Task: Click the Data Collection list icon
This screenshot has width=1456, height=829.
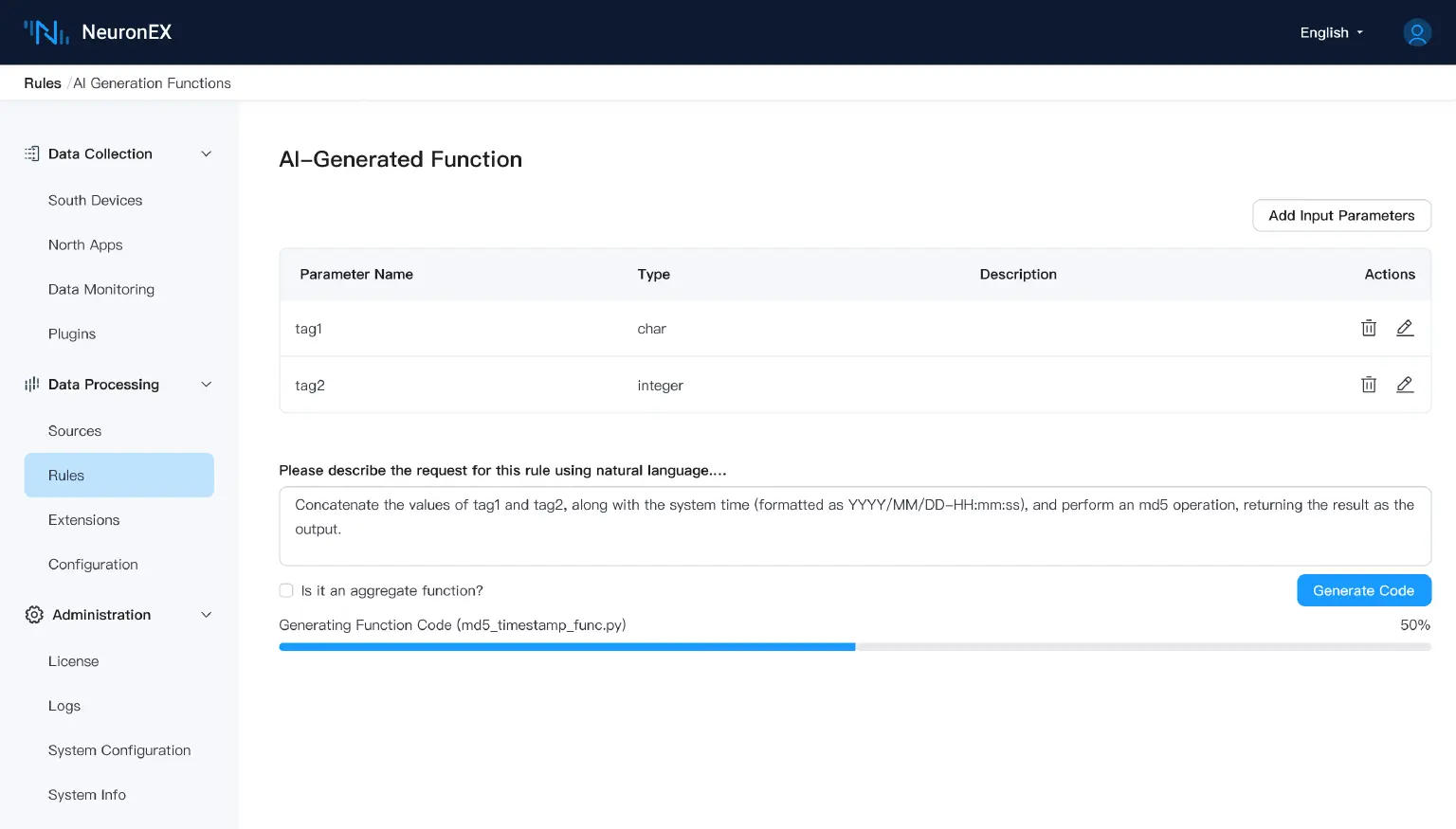Action: point(32,153)
